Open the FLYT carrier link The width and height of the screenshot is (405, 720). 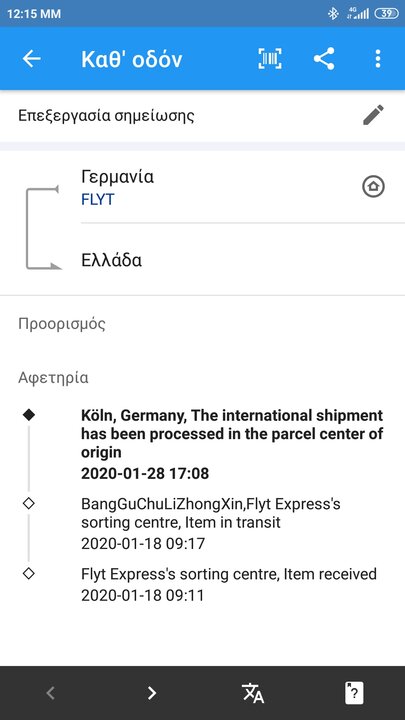[98, 200]
